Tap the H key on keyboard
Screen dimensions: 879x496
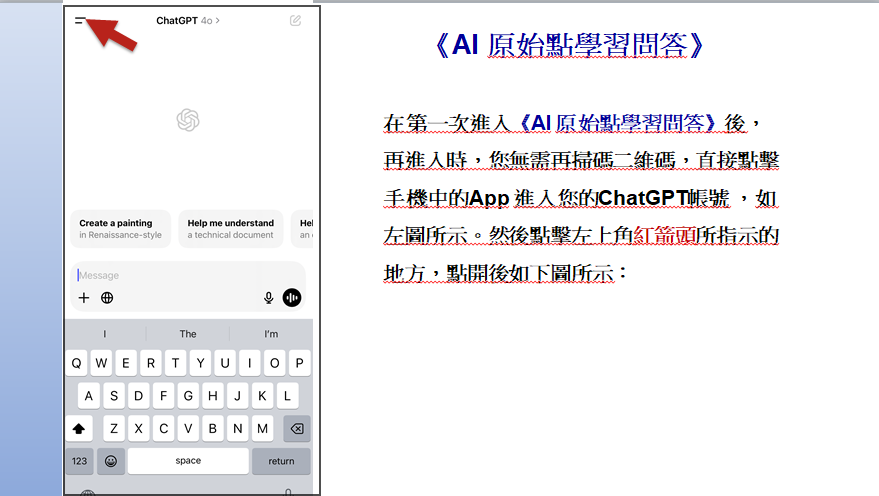point(212,396)
